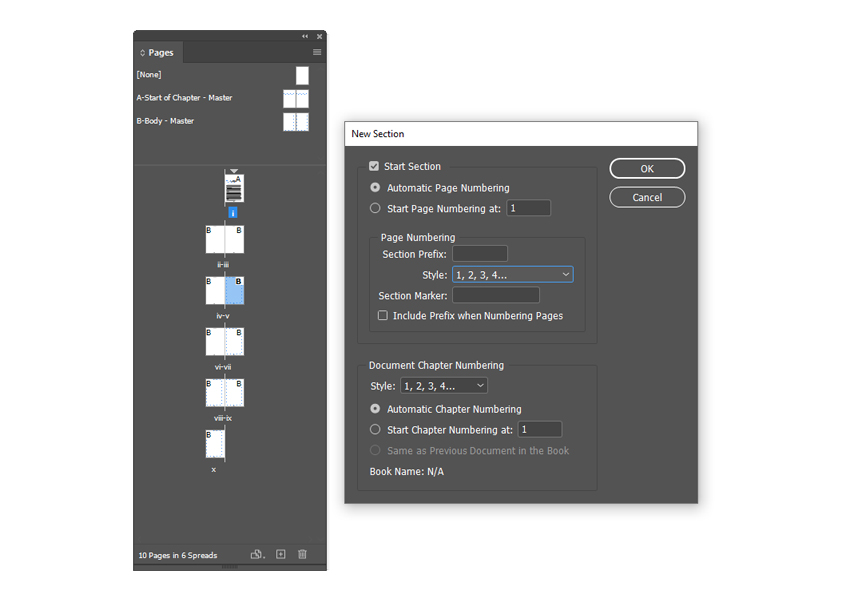Click the Book Name: N/A text
This screenshot has width=850, height=600.
[x=407, y=472]
